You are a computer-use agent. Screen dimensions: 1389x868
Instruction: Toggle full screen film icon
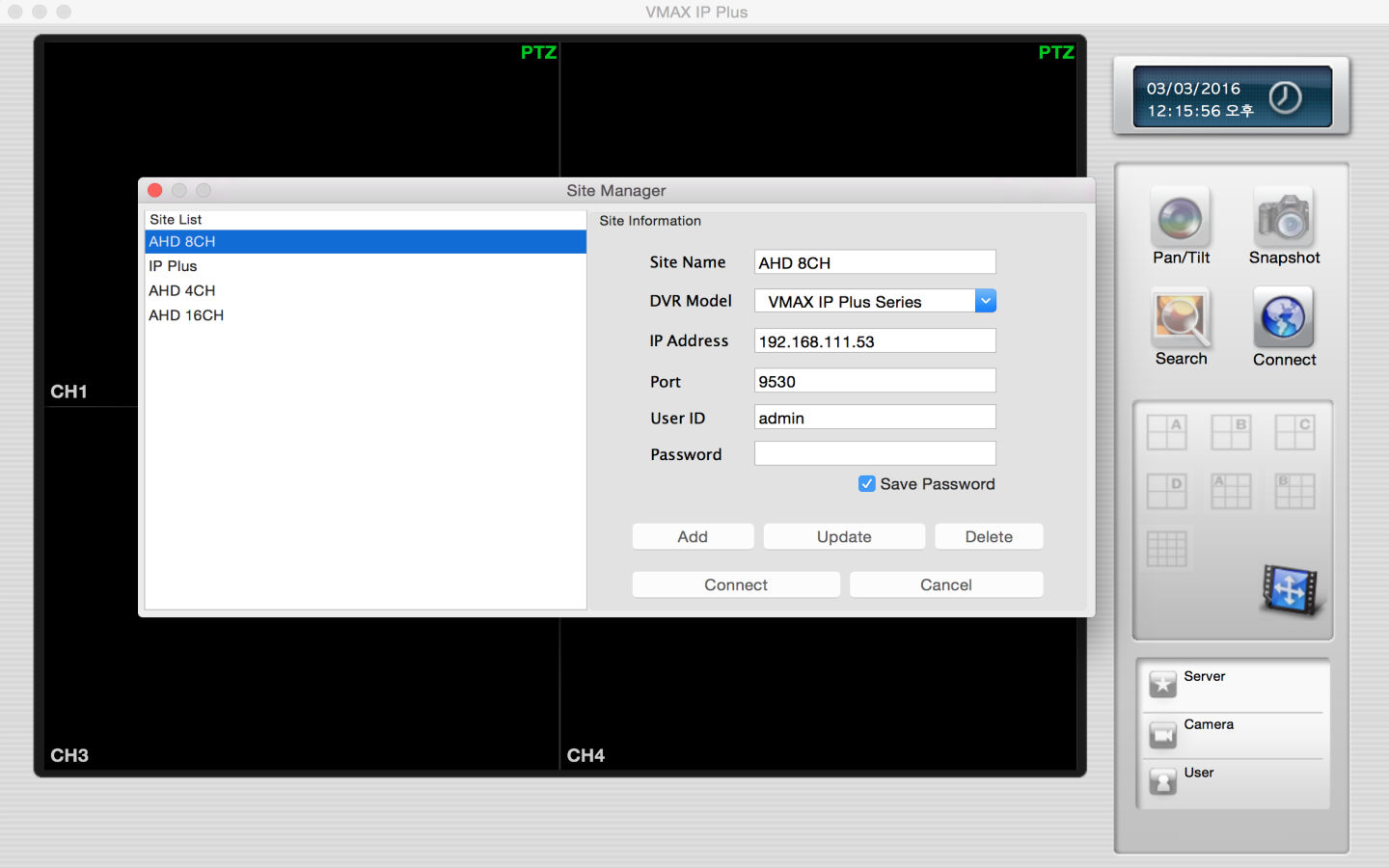(1291, 588)
